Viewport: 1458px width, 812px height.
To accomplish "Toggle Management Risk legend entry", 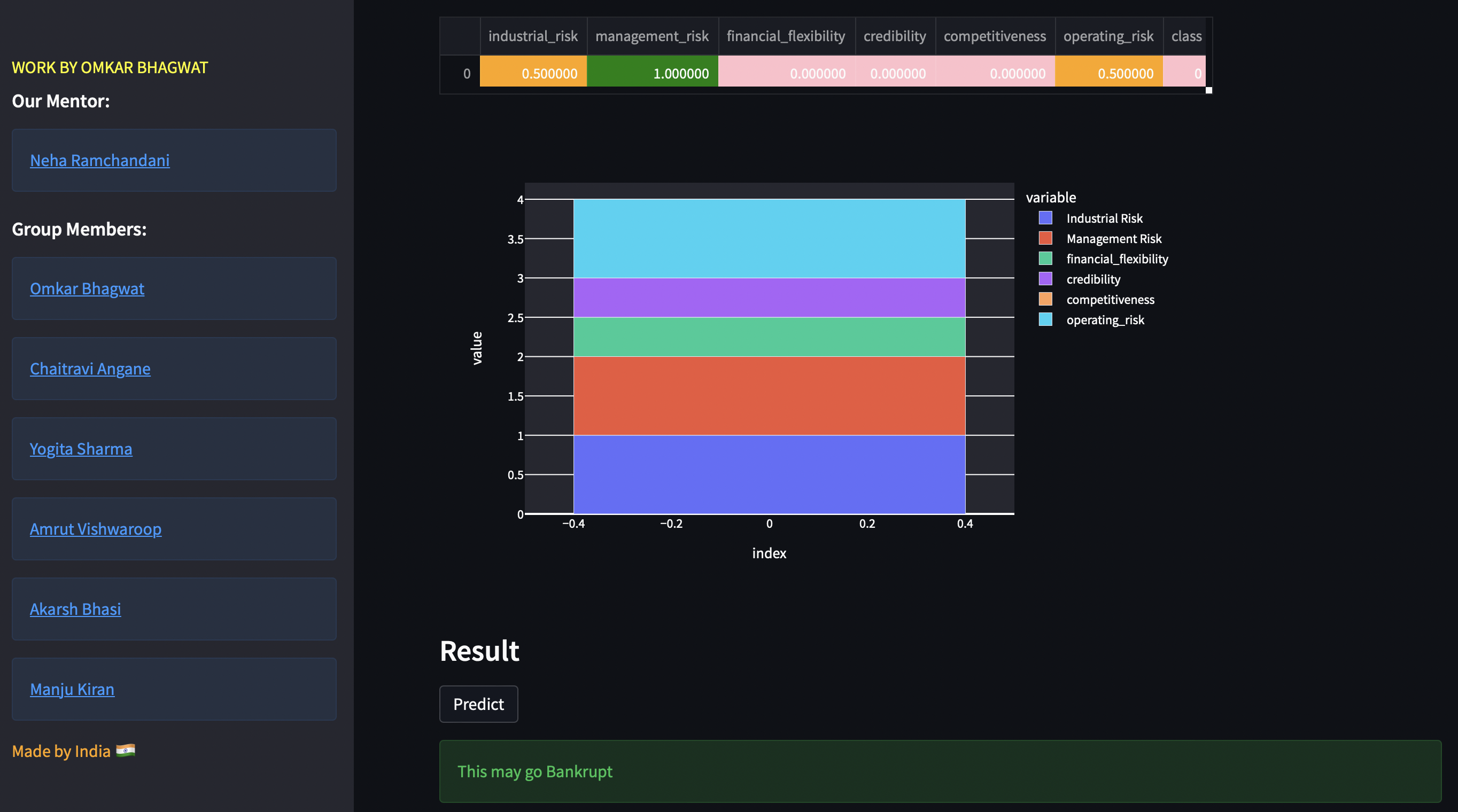I will [1113, 239].
